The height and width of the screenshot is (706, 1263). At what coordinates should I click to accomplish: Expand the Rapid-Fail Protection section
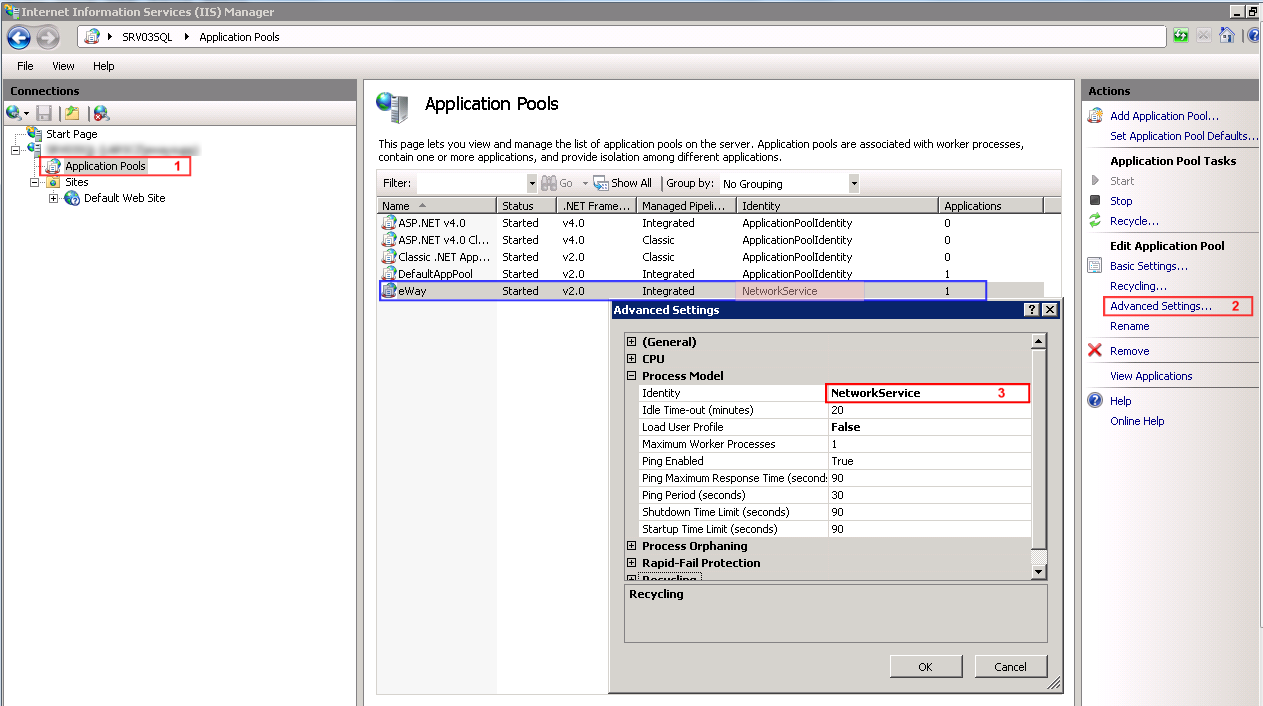632,563
